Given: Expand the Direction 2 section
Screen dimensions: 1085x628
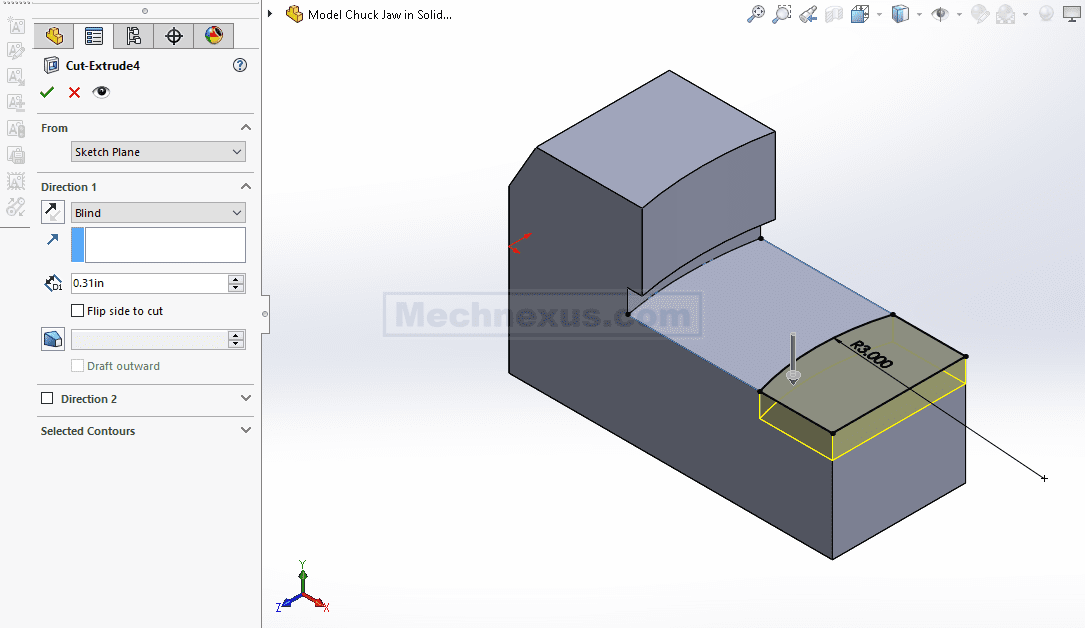Looking at the screenshot, I should 246,398.
